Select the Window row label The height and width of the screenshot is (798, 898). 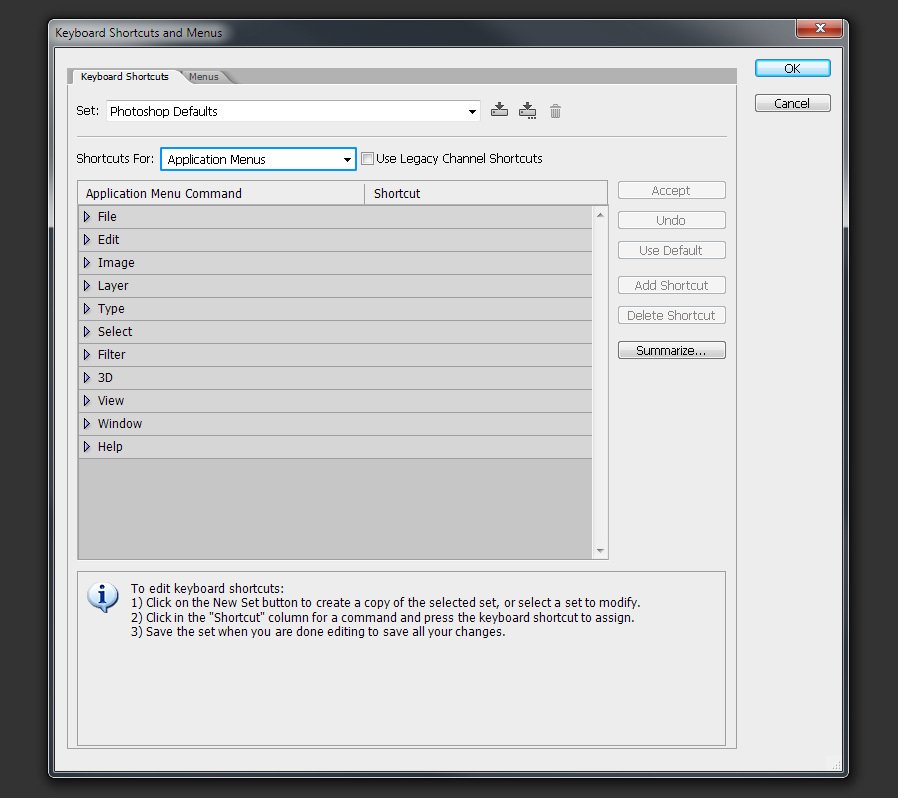pyautogui.click(x=120, y=423)
